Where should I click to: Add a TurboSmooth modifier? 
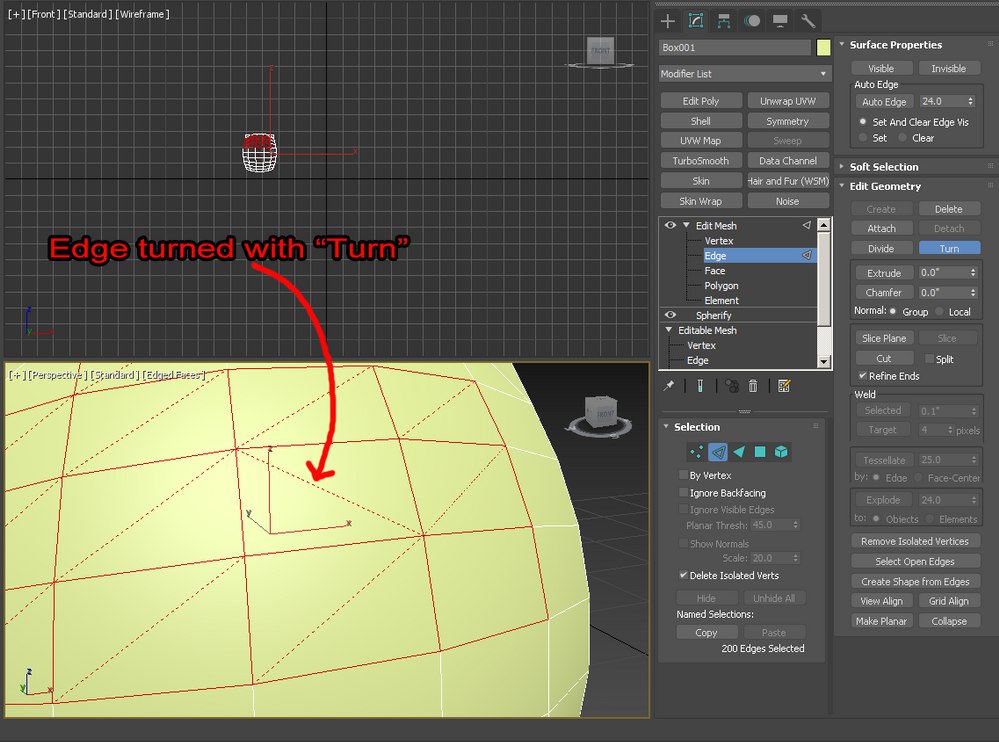pos(701,161)
